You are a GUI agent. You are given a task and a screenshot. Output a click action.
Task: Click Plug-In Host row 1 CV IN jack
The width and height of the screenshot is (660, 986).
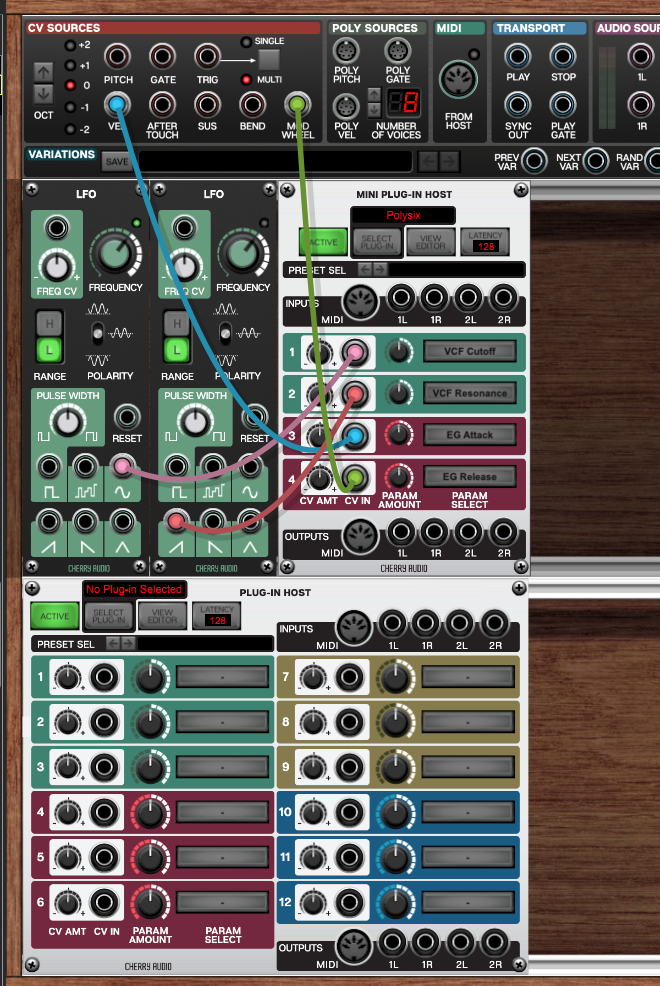point(104,677)
